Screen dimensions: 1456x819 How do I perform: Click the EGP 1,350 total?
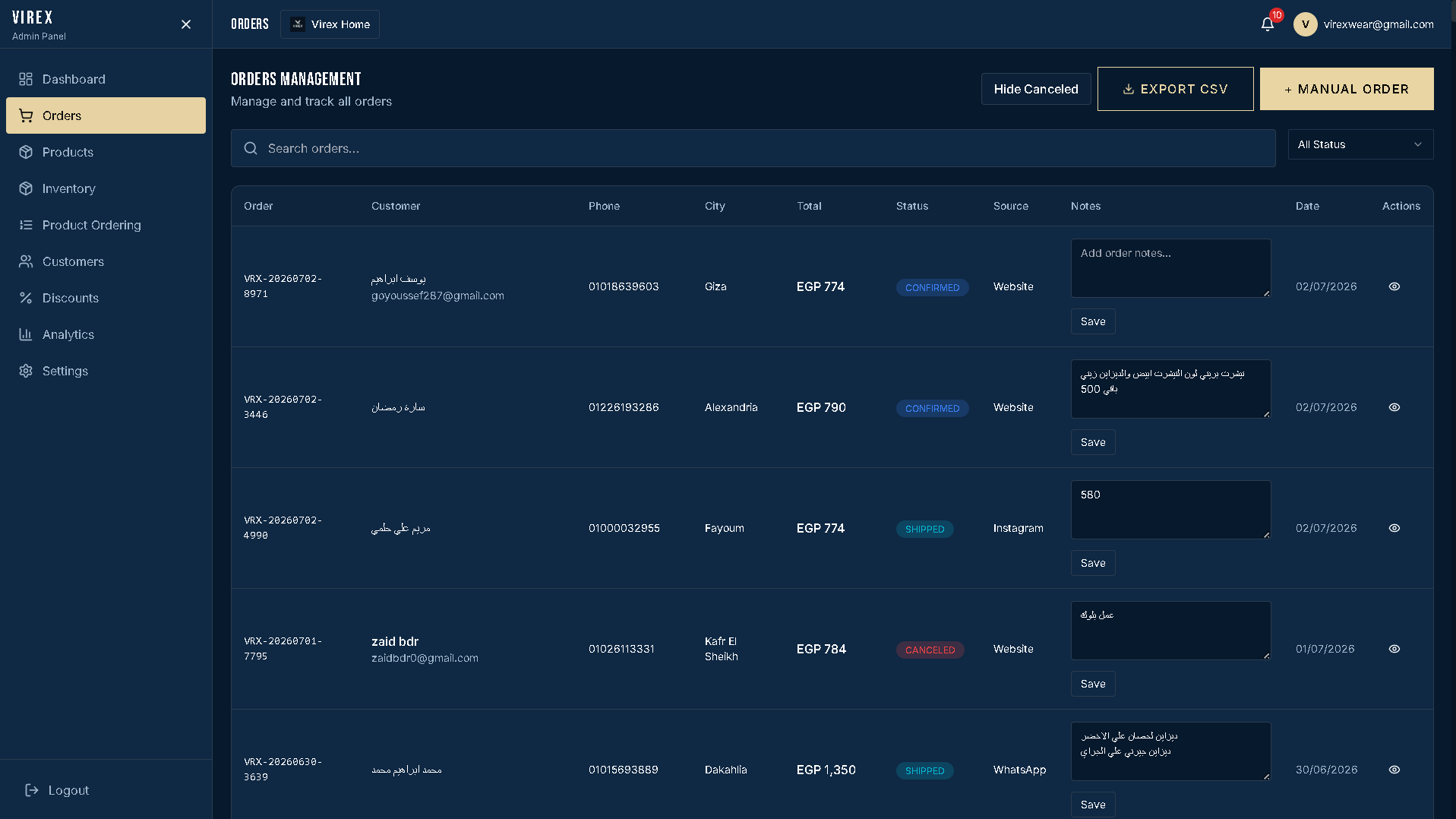point(826,770)
